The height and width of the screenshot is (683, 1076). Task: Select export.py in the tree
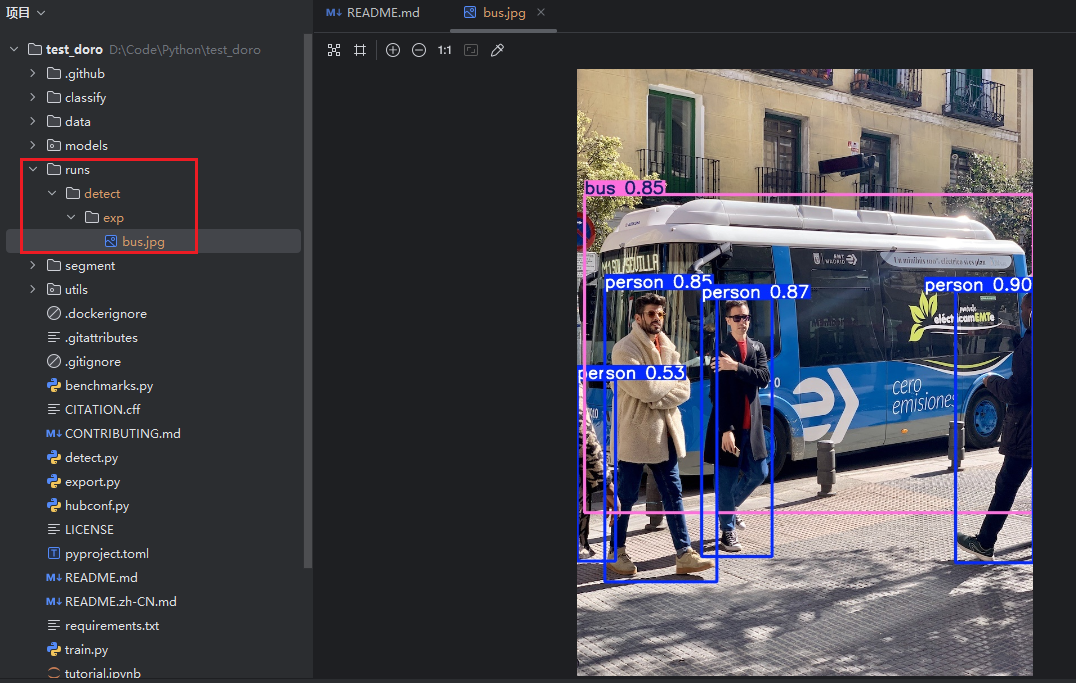click(153, 482)
